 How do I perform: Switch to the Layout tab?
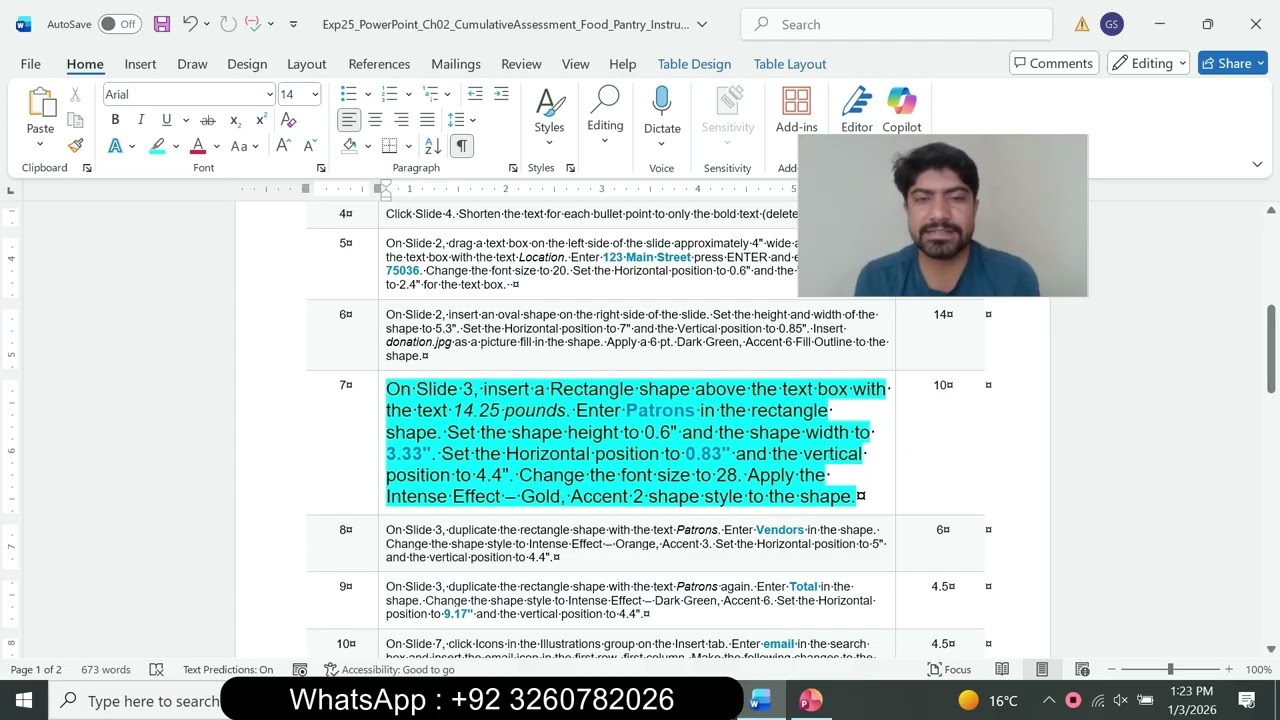307,63
